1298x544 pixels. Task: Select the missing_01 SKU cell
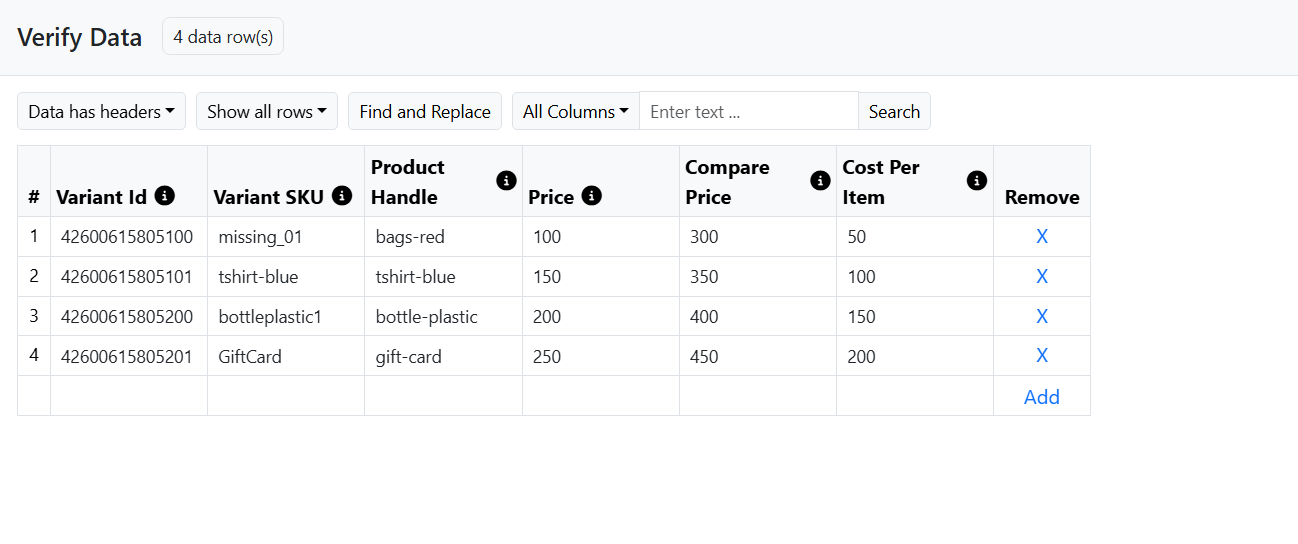286,237
